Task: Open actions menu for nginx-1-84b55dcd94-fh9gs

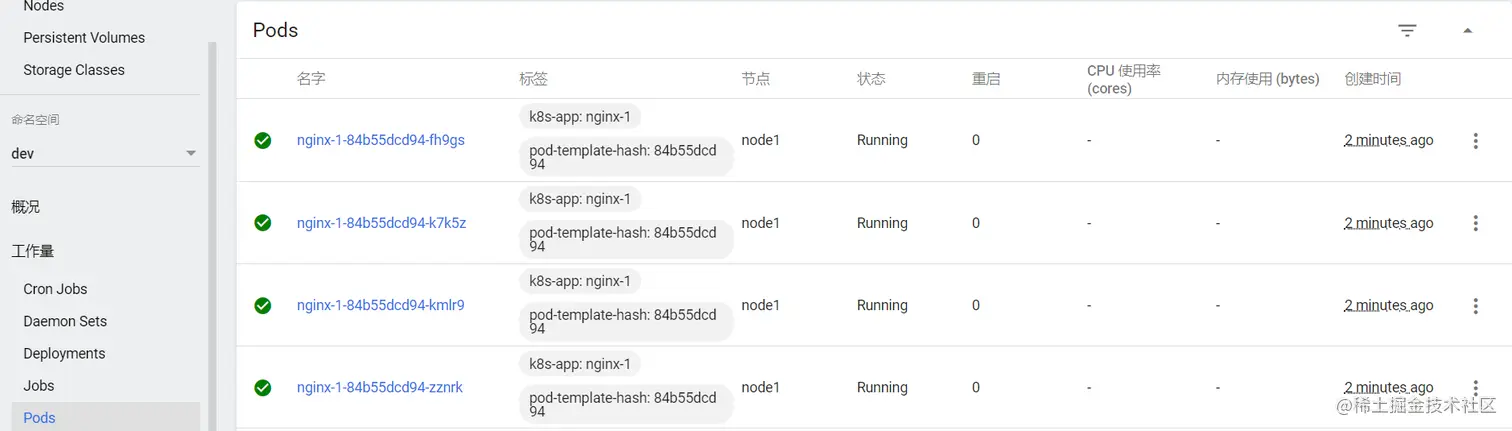Action: [1475, 141]
